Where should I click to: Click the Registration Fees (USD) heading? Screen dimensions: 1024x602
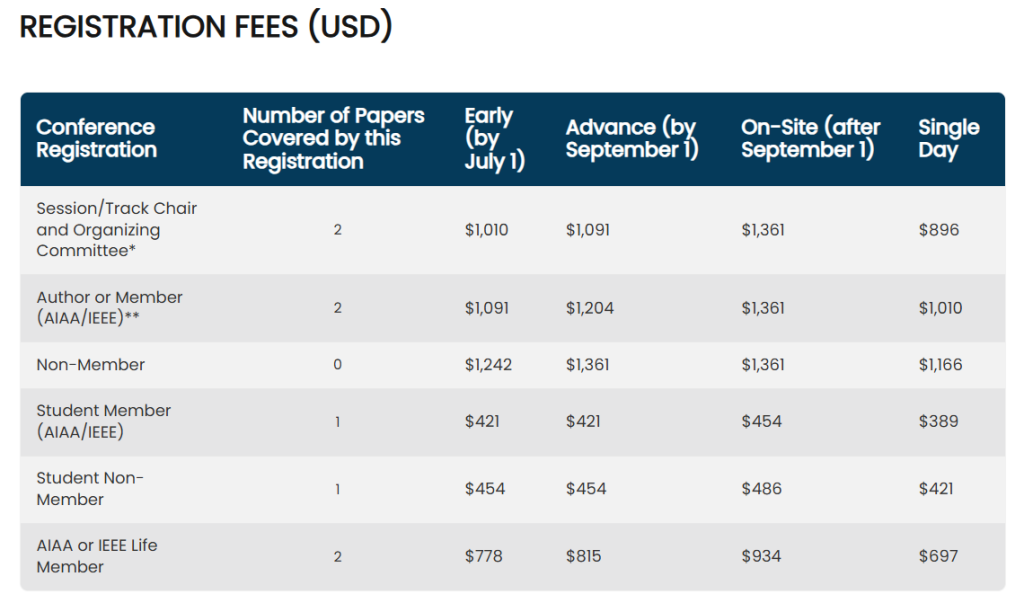click(205, 27)
